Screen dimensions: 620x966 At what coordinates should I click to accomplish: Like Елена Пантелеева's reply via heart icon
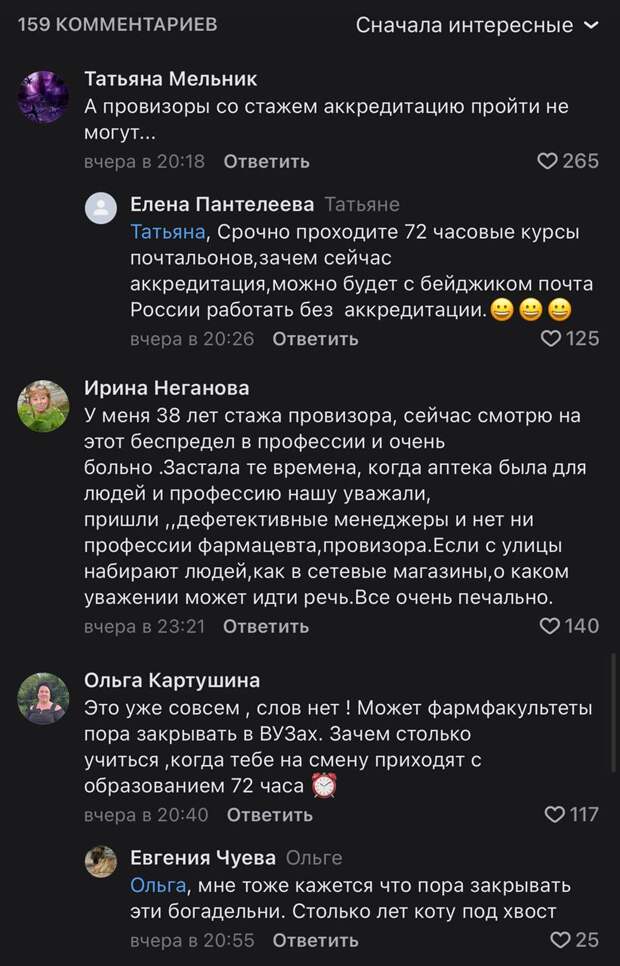[x=551, y=339]
